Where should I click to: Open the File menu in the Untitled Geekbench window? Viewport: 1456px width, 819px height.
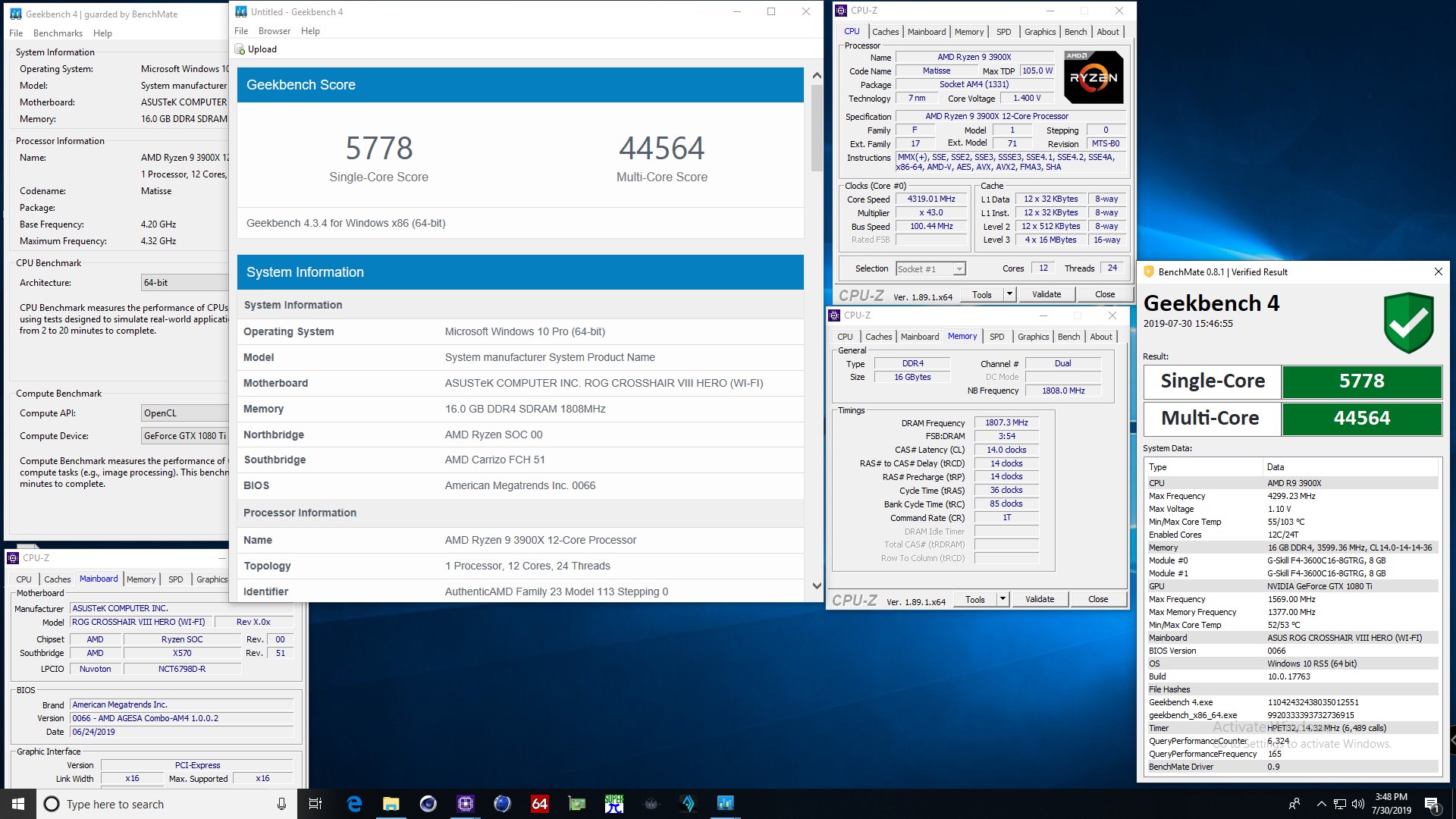241,31
